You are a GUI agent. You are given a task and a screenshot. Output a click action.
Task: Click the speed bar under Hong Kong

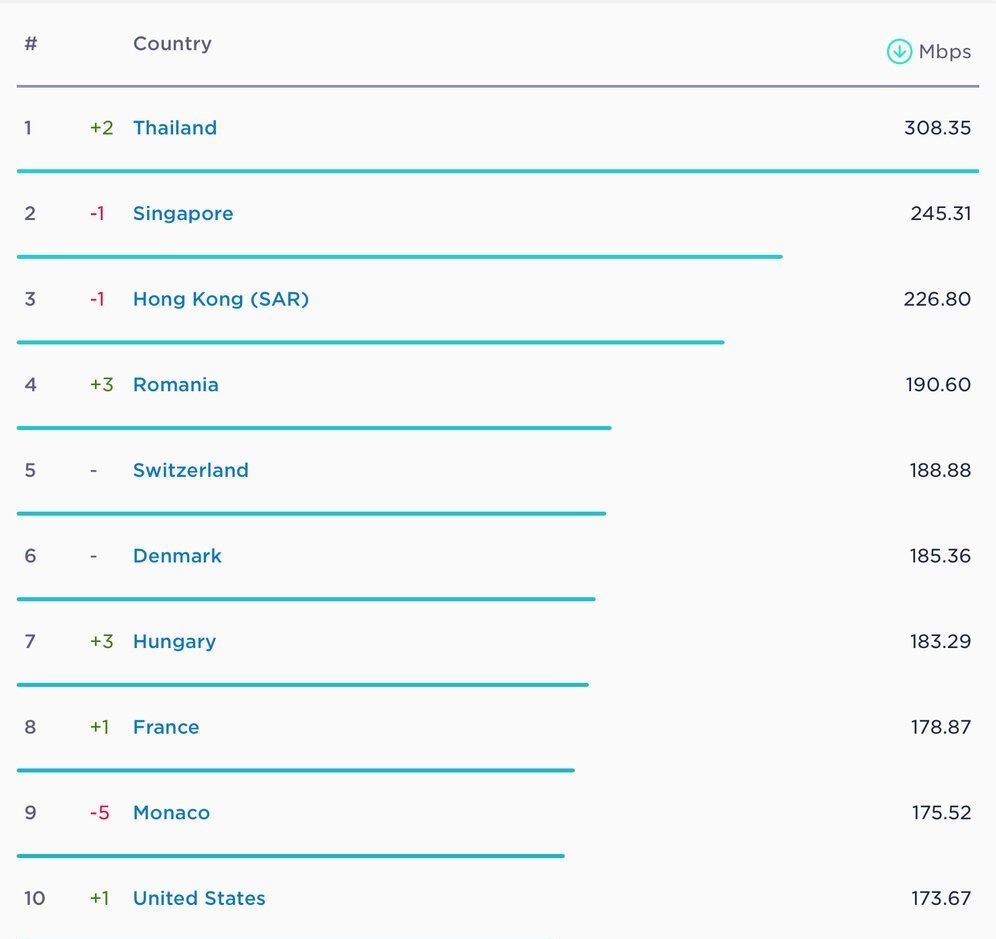(370, 342)
